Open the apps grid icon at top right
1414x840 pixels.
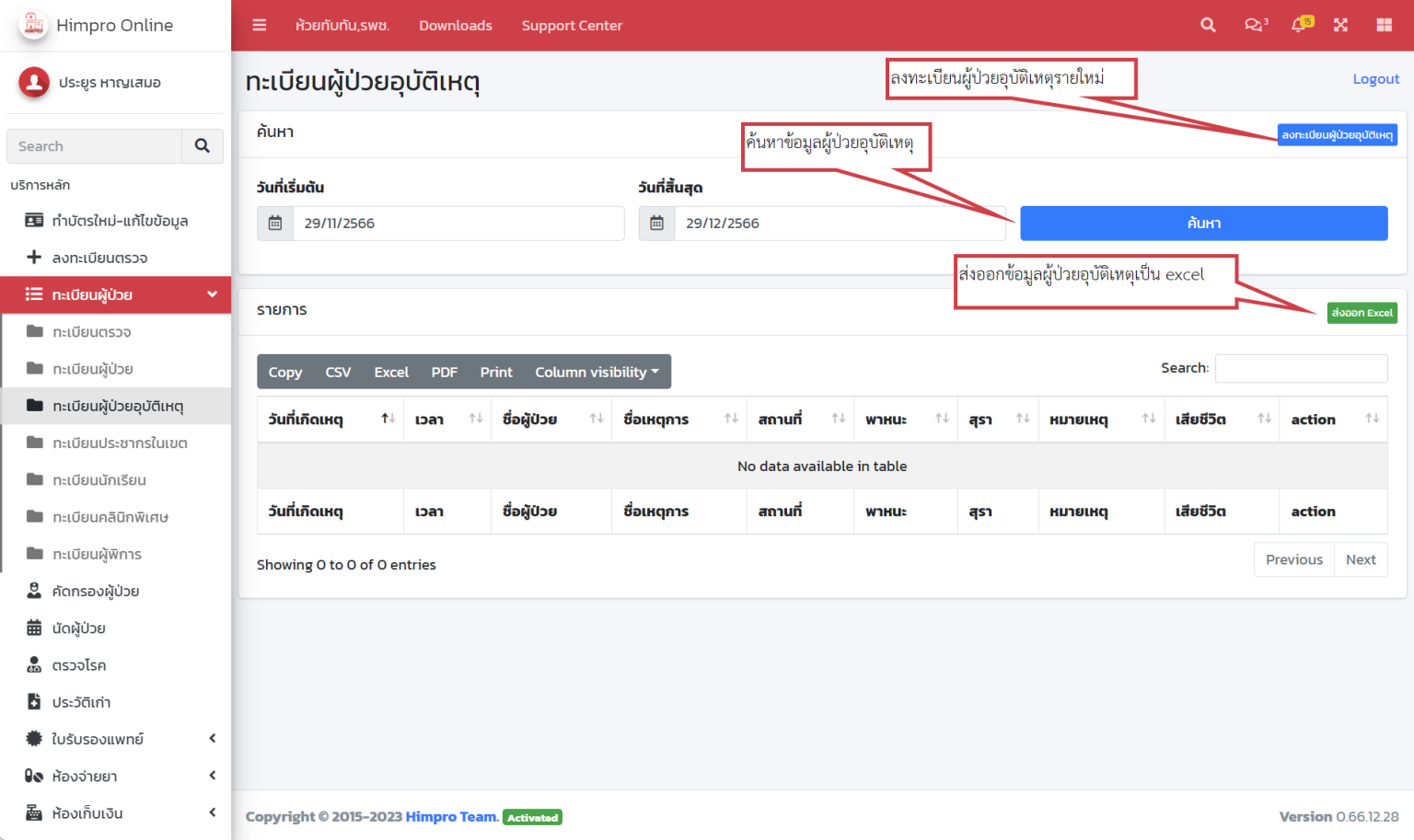pyautogui.click(x=1383, y=25)
